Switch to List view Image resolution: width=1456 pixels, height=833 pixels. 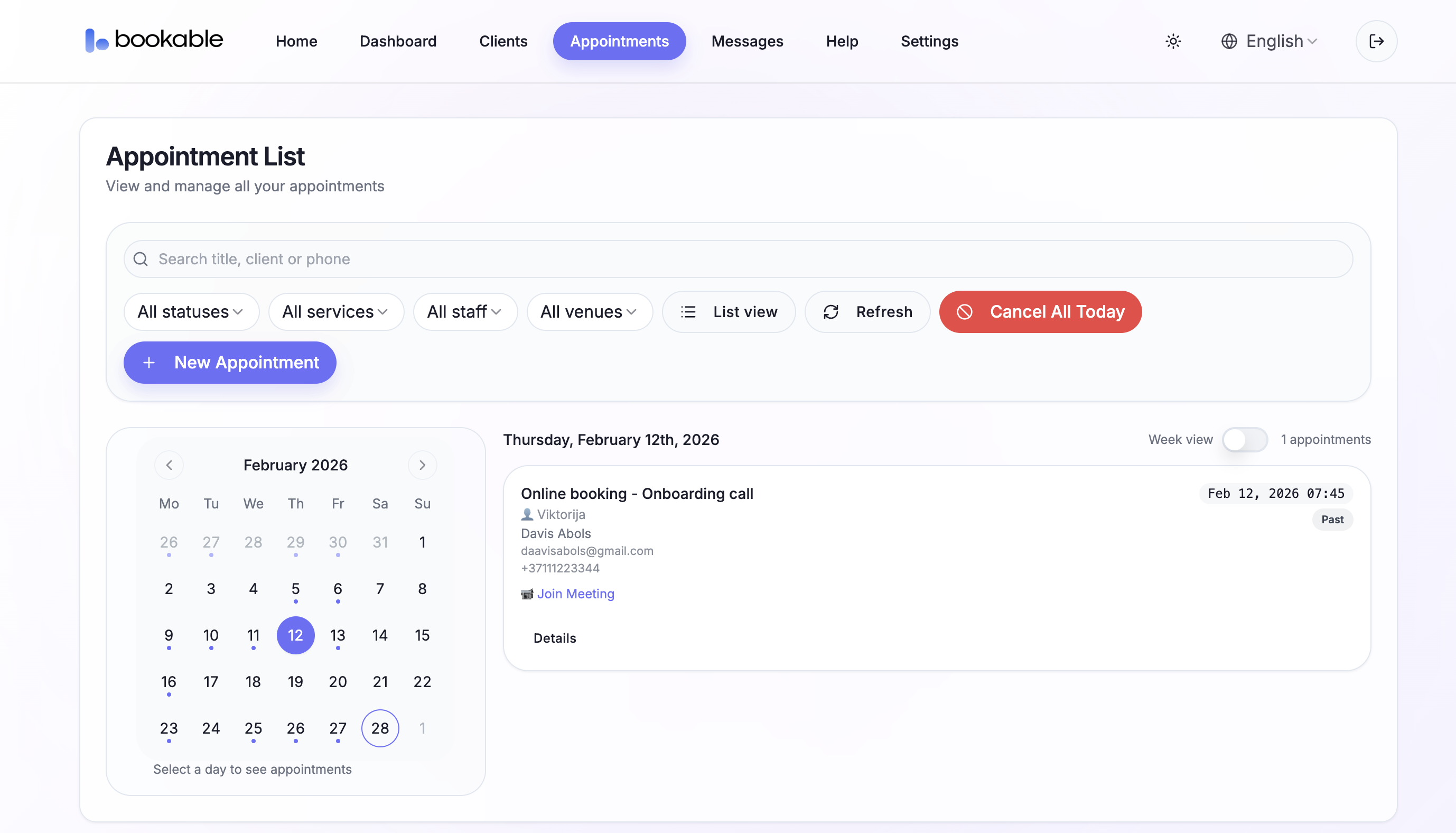point(729,312)
